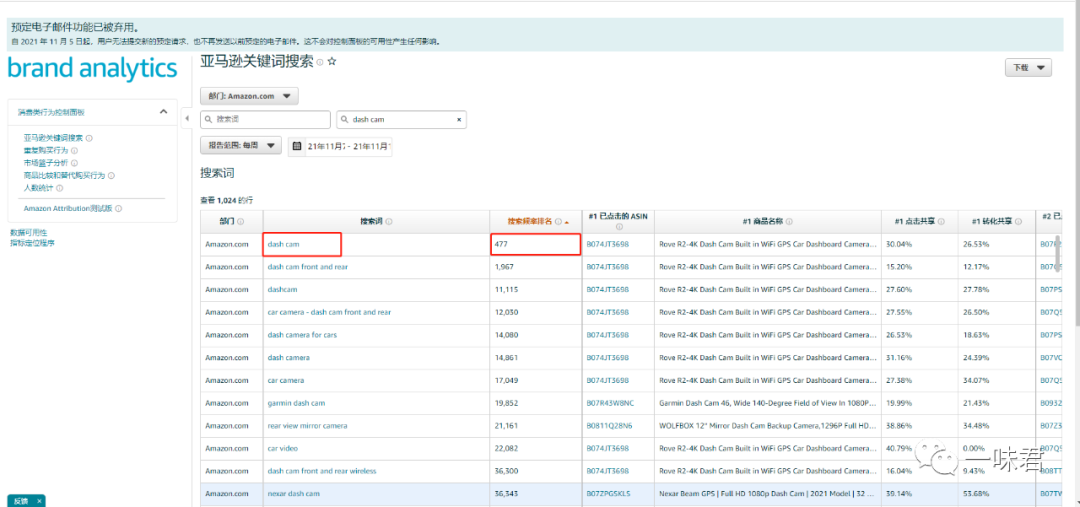Screen dimensions: 1080x507
Task: Click info icon next to 市场篮子分析
Action: [74, 163]
